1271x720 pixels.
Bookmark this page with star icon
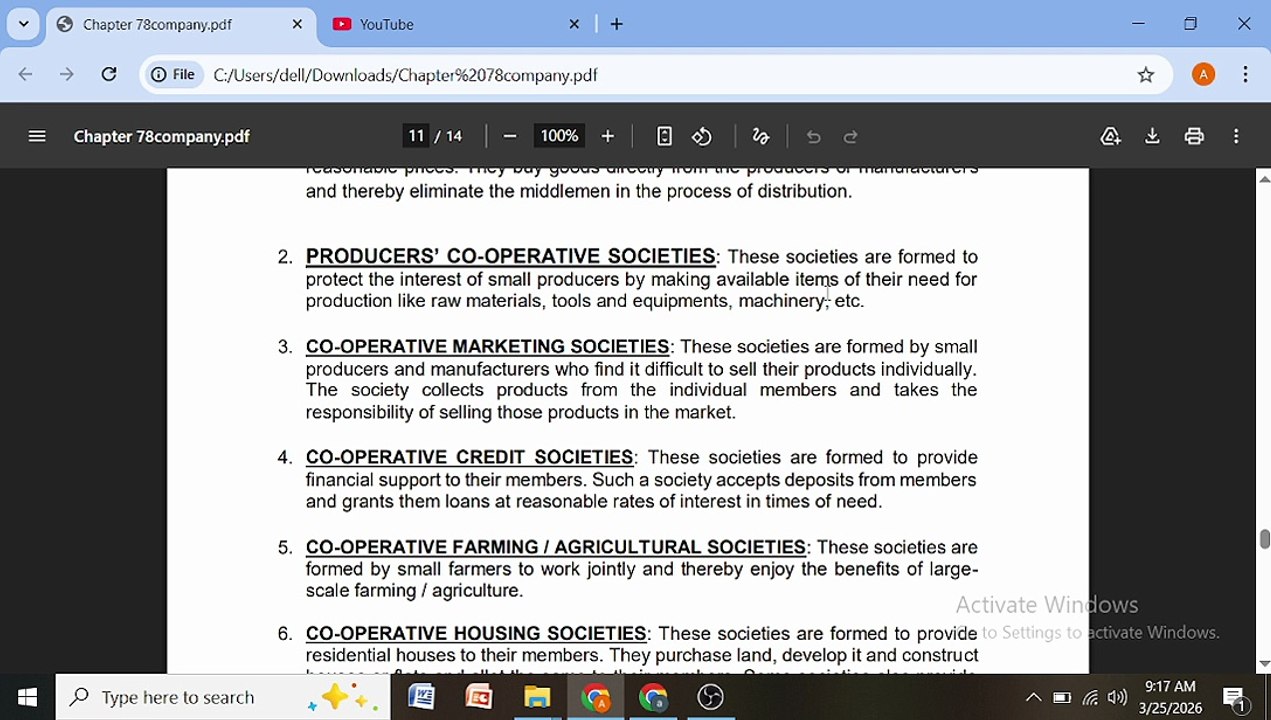pos(1146,74)
